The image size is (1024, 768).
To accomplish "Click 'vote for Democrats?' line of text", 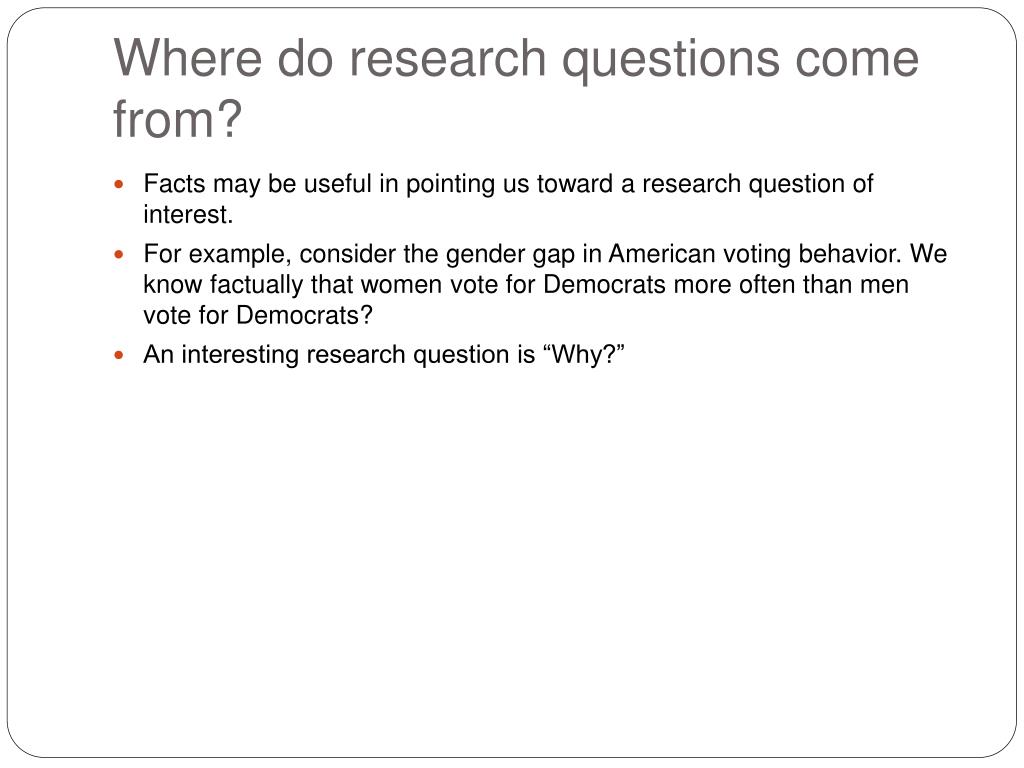I will tap(258, 315).
